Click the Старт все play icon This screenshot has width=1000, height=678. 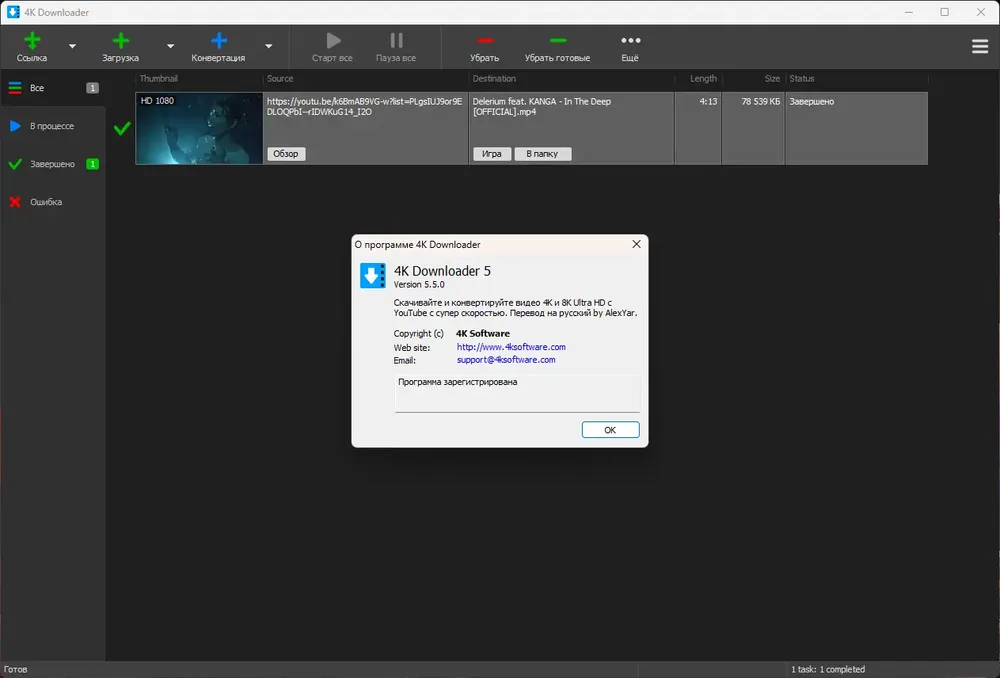333,41
